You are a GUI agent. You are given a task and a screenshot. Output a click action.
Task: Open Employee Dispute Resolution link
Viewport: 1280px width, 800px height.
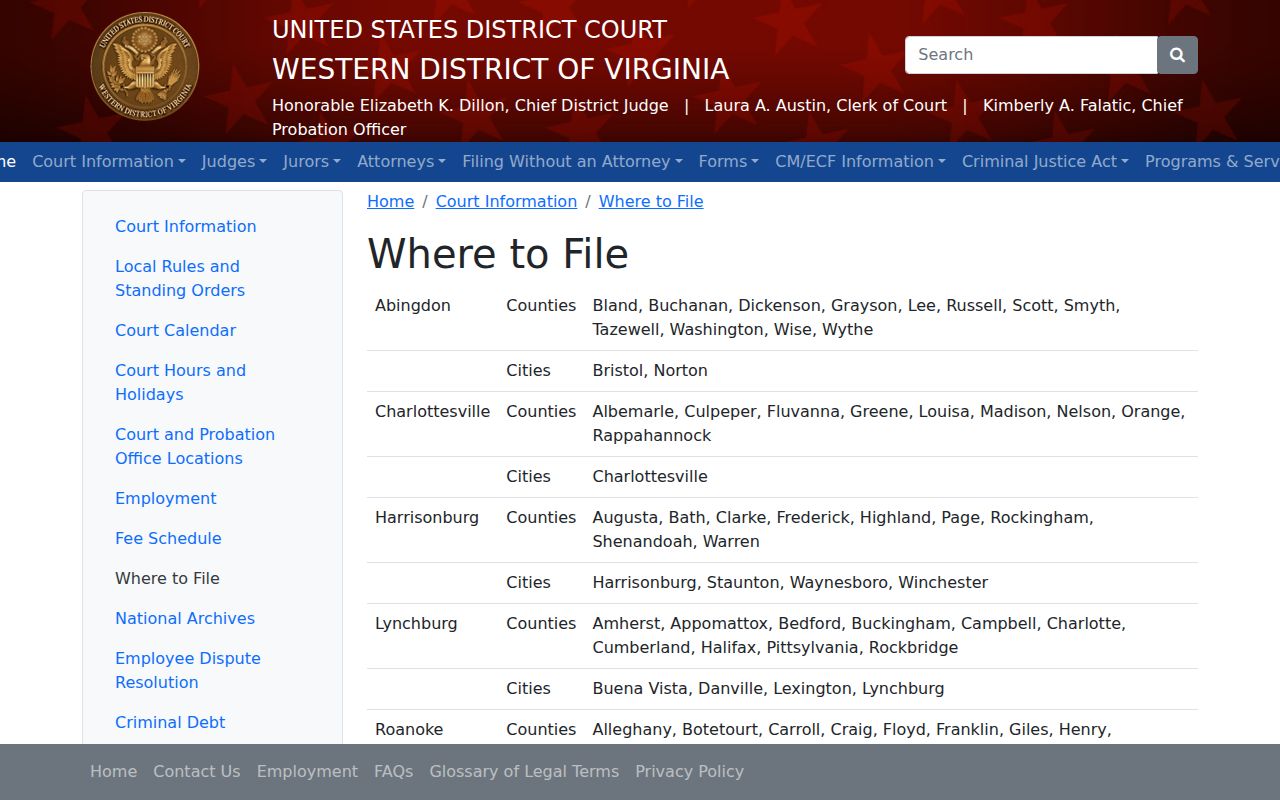(188, 670)
